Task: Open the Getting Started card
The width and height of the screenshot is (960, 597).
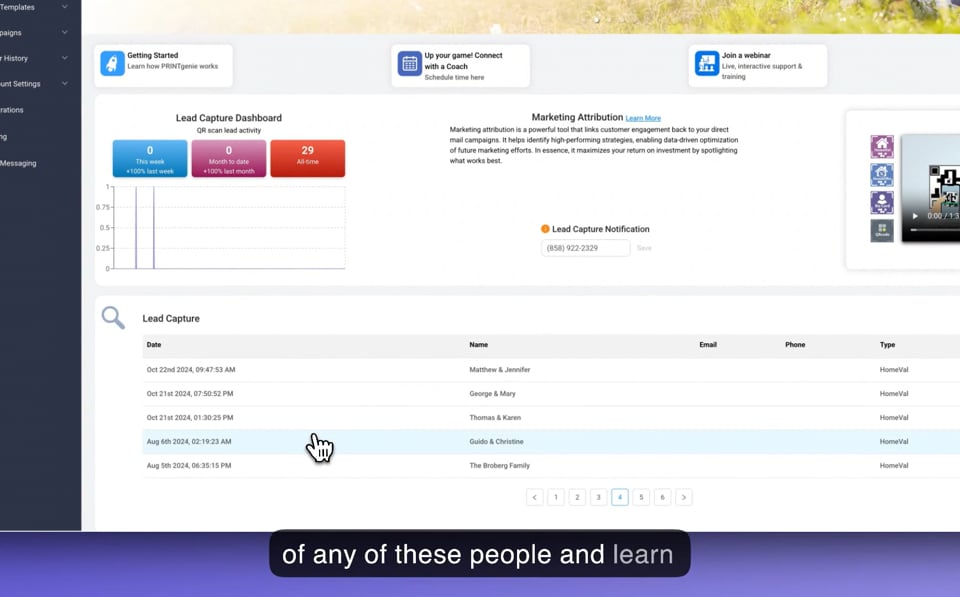Action: (163, 65)
